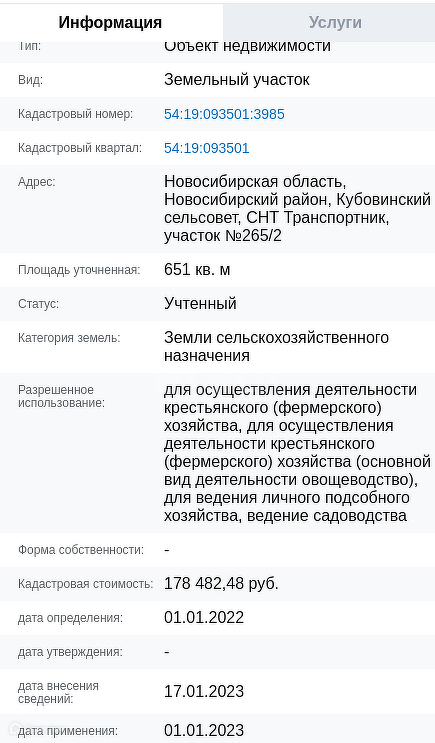Click the 178 482,48 руб. cost value
The image size is (435, 743).
click(221, 584)
